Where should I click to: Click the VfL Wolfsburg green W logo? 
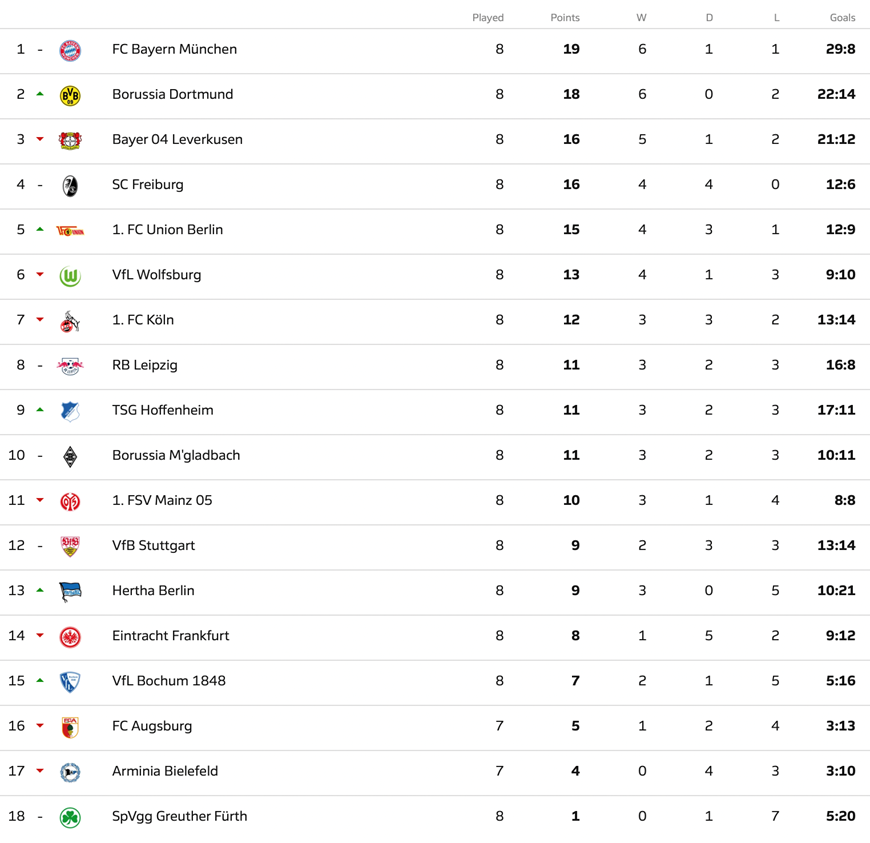(x=70, y=276)
